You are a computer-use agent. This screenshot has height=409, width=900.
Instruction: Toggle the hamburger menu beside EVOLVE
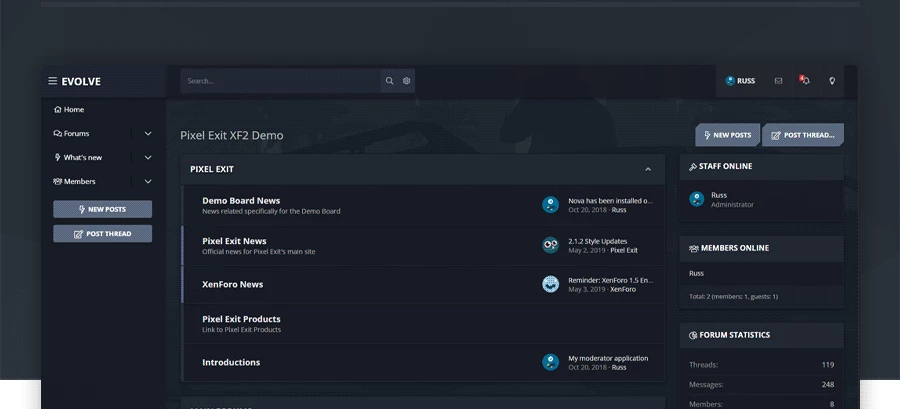point(52,81)
